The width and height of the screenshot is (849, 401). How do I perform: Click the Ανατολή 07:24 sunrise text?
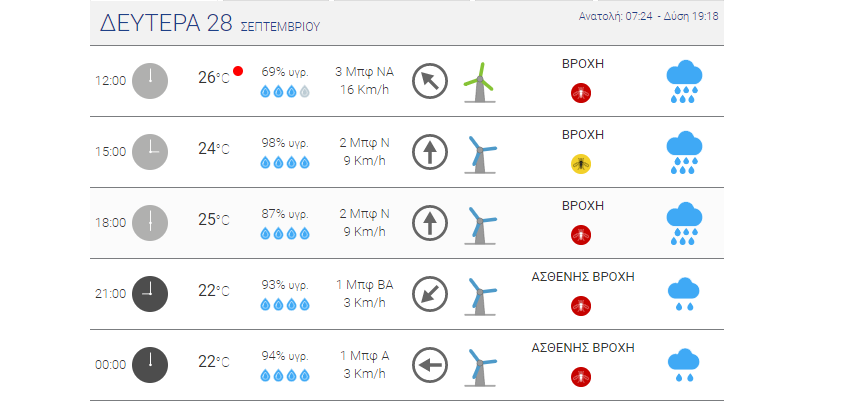point(615,16)
